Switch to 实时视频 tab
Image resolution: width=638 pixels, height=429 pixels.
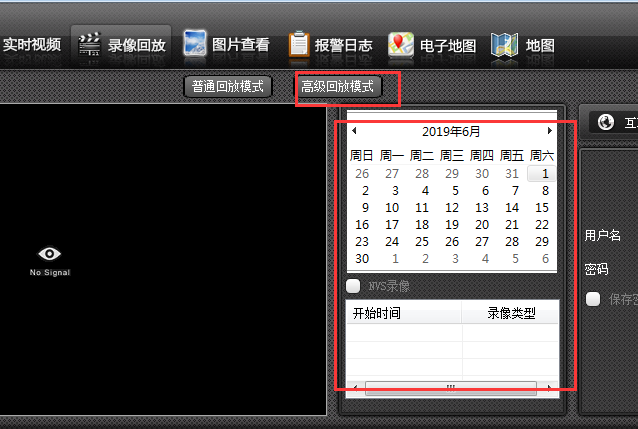(x=32, y=45)
